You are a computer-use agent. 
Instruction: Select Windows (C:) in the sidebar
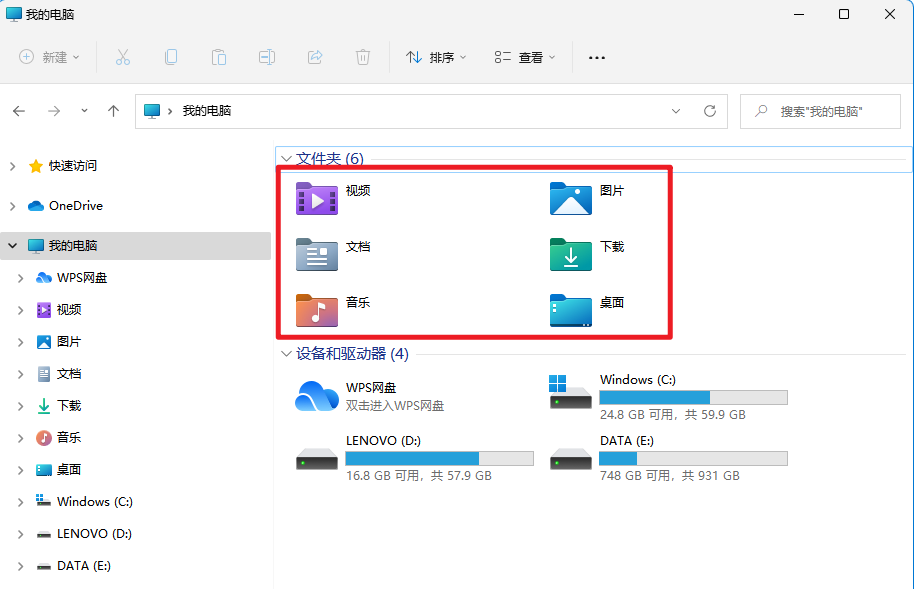pos(94,502)
